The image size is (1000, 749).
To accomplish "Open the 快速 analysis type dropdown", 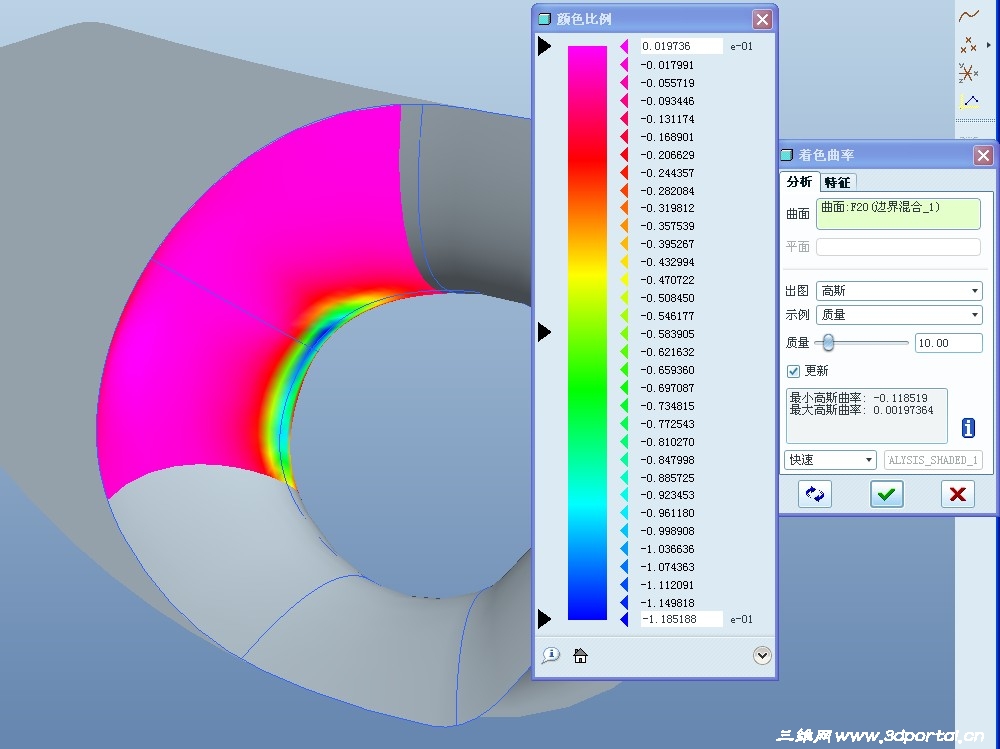I will (830, 459).
